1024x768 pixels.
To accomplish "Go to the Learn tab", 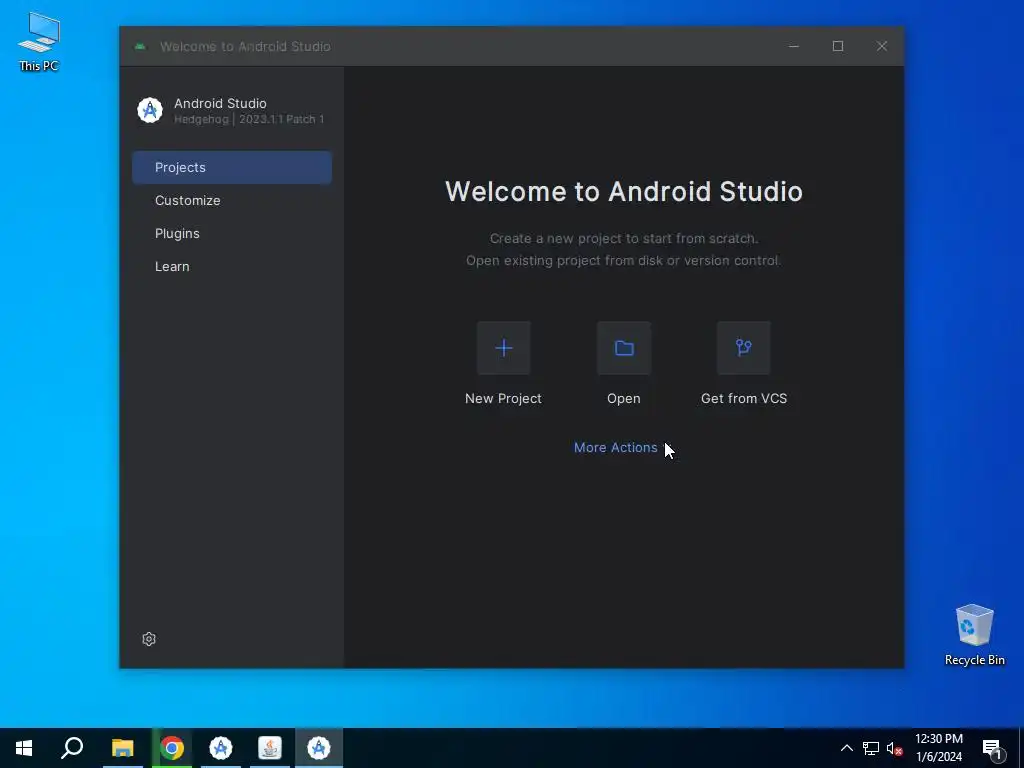I will (232, 266).
